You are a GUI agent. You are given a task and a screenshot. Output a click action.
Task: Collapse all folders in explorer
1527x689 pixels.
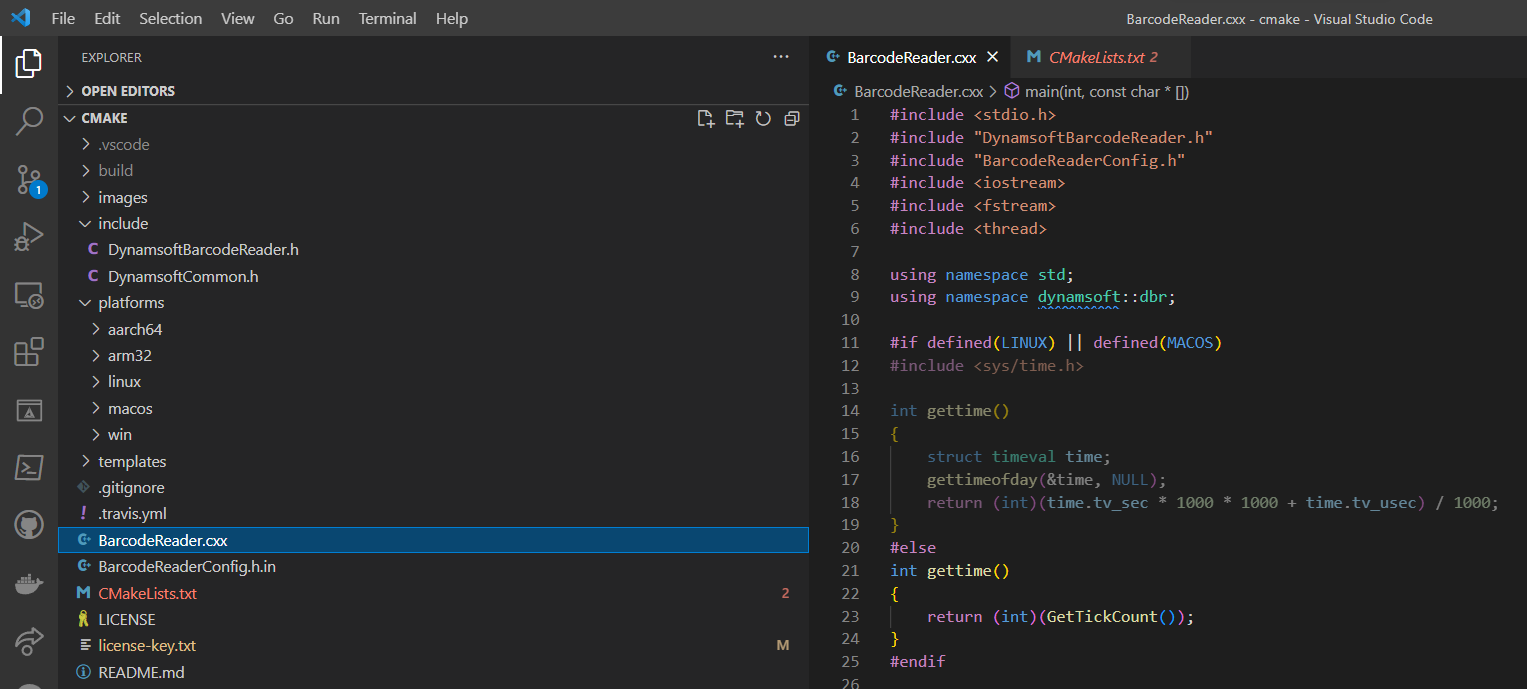click(792, 118)
